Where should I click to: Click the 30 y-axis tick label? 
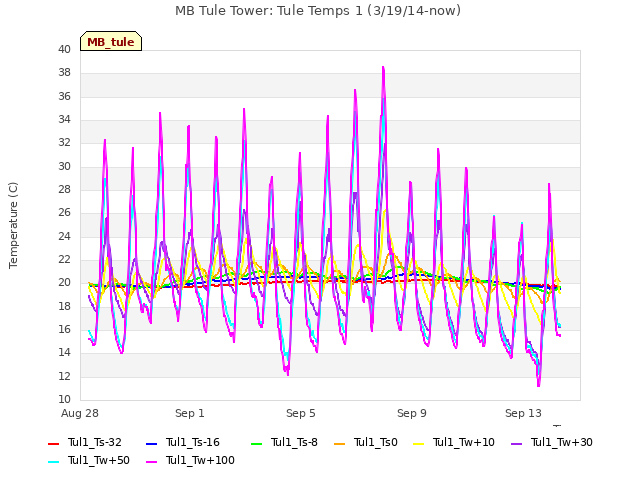tap(64, 167)
